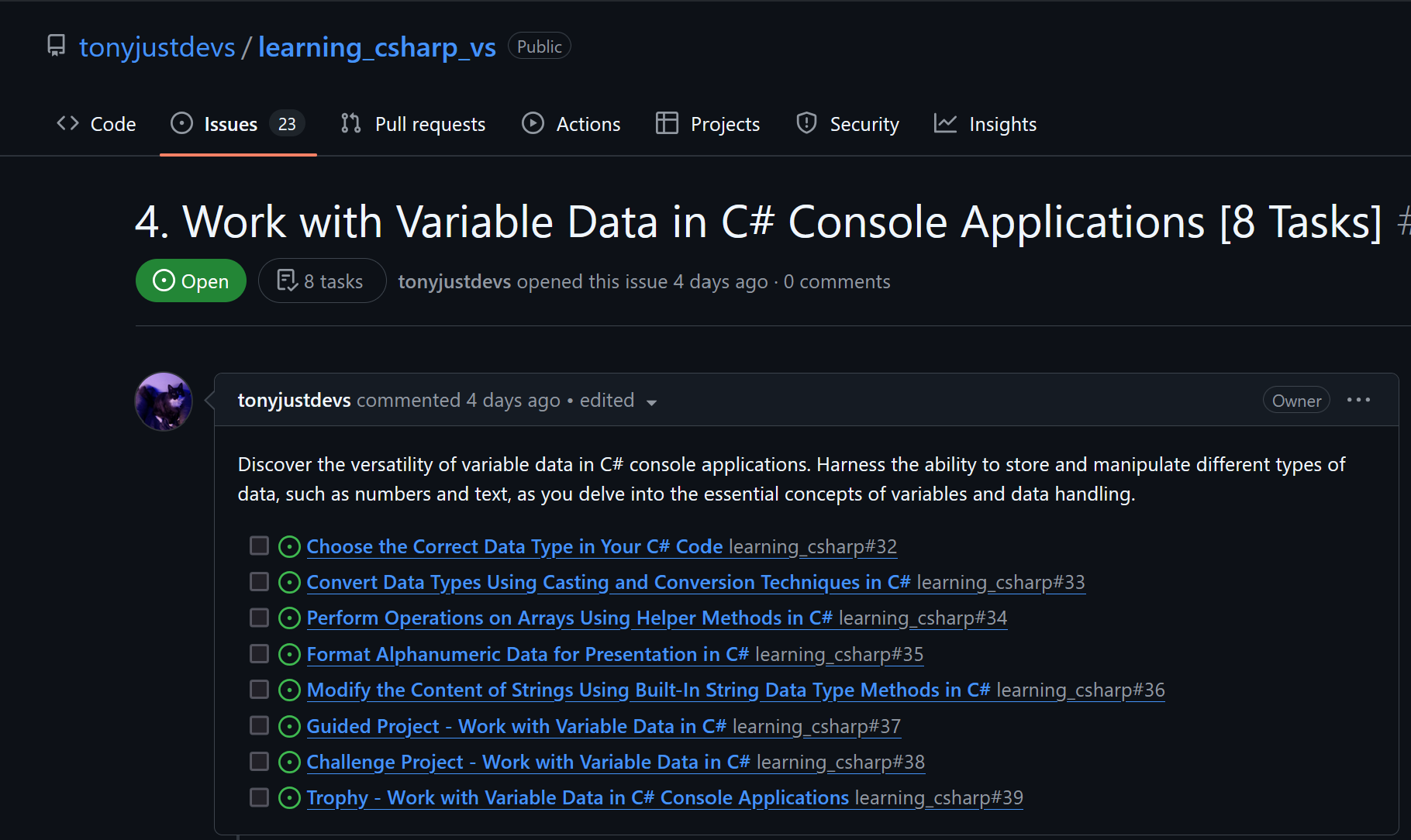Click the Actions play icon
The image size is (1411, 840).
click(x=533, y=123)
